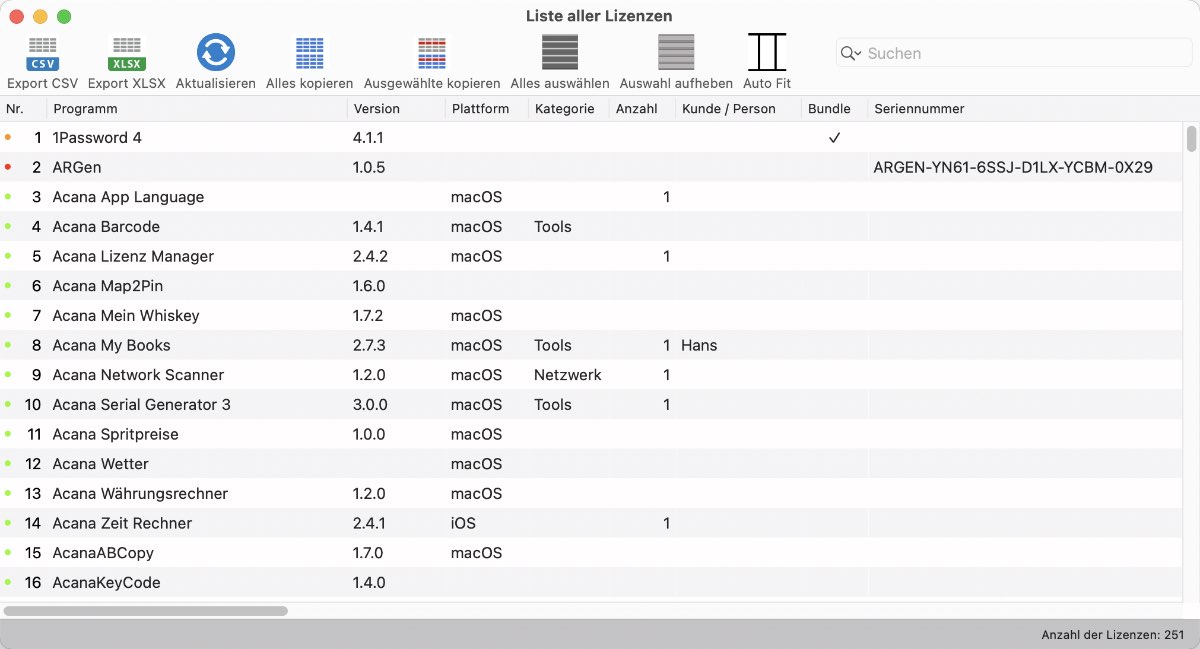Select Acana My Books entry
1200x649 pixels.
(x=592, y=345)
